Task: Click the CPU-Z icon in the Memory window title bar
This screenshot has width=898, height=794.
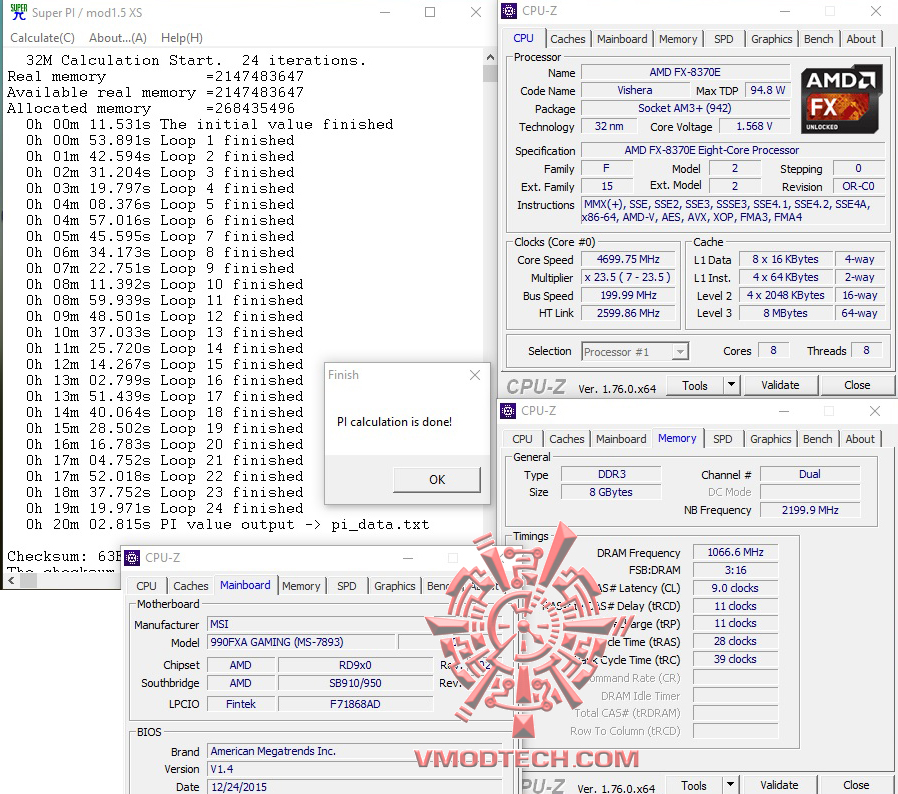Action: click(x=508, y=411)
